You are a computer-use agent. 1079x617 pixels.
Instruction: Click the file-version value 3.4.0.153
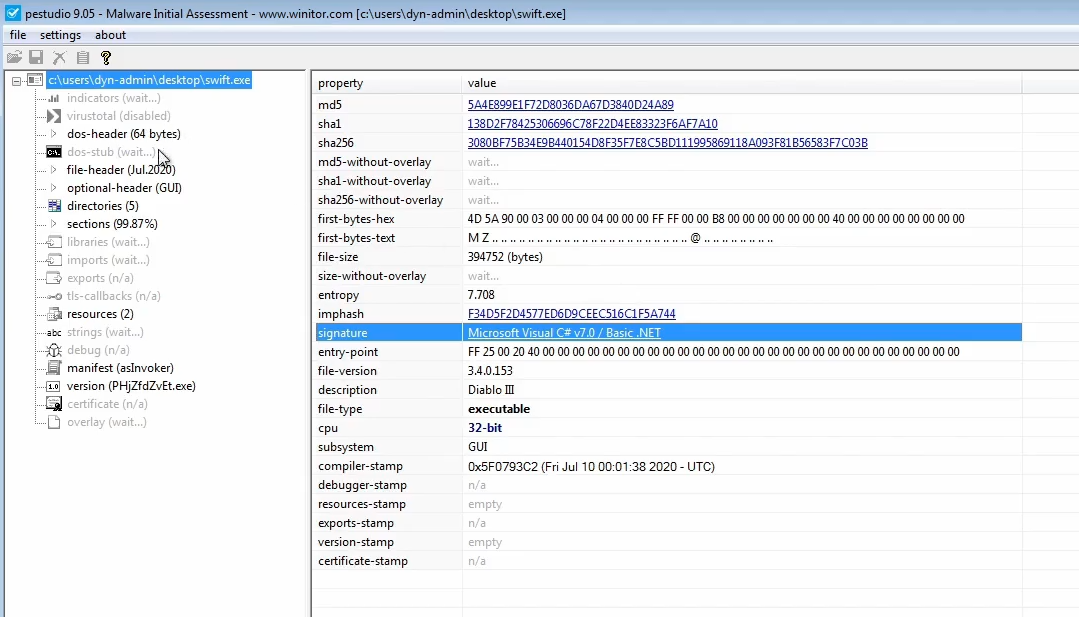pos(490,371)
